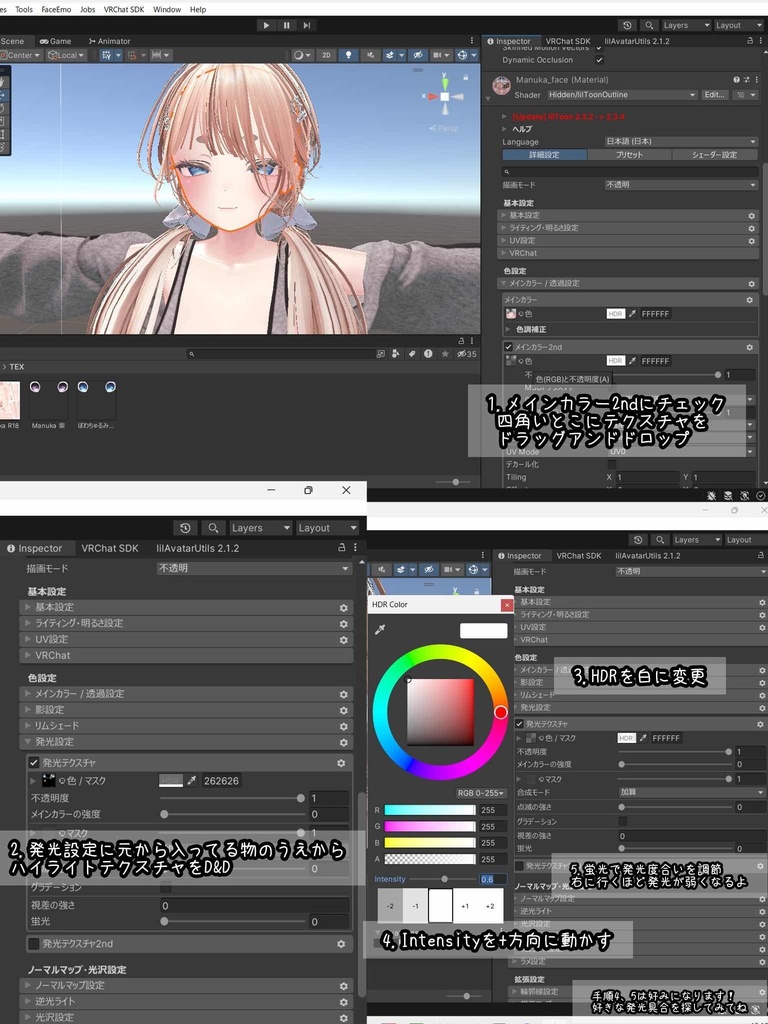Select the シェーダー設定 tab
This screenshot has height=1024, width=768.
click(x=715, y=155)
